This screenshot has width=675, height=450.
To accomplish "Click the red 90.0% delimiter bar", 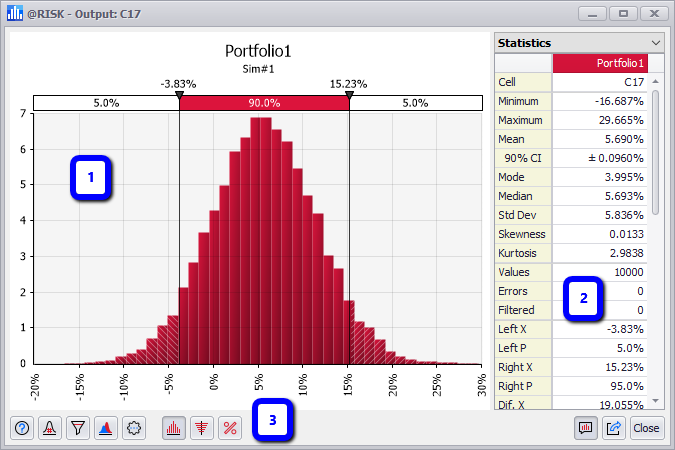I will (x=264, y=103).
